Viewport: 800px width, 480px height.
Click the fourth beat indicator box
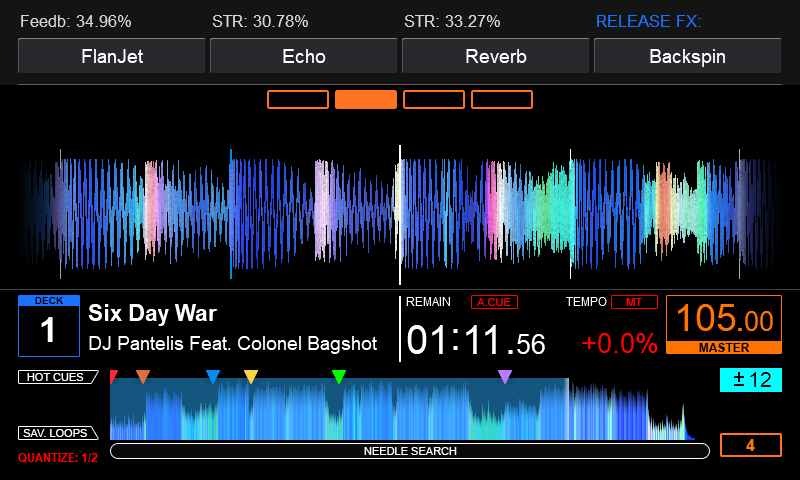coord(502,99)
